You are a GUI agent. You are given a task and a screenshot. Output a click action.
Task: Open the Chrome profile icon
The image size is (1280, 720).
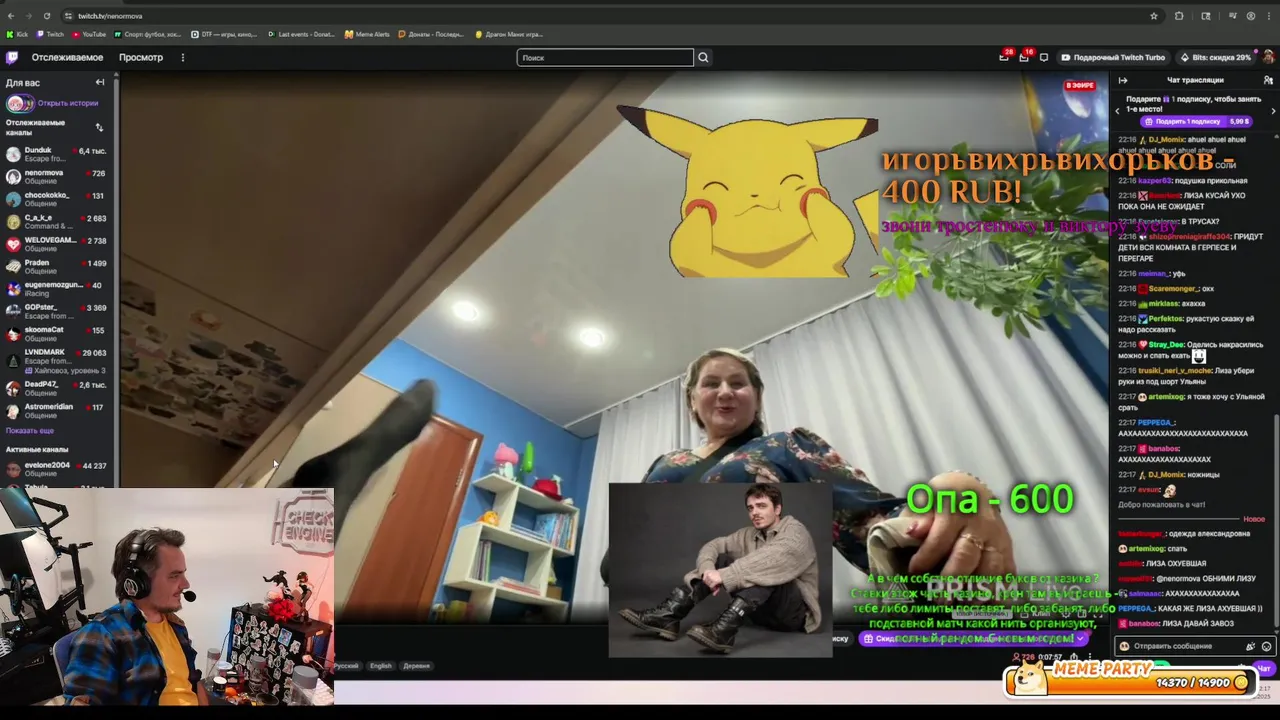point(1251,16)
